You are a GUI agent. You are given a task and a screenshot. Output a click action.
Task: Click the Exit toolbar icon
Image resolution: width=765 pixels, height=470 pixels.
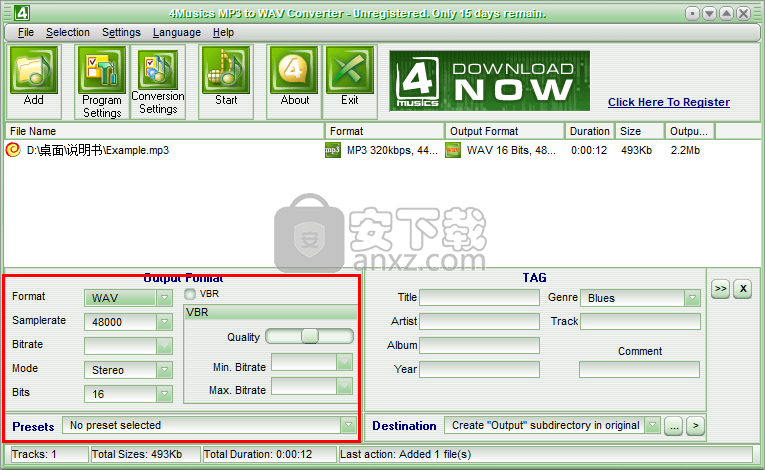350,70
